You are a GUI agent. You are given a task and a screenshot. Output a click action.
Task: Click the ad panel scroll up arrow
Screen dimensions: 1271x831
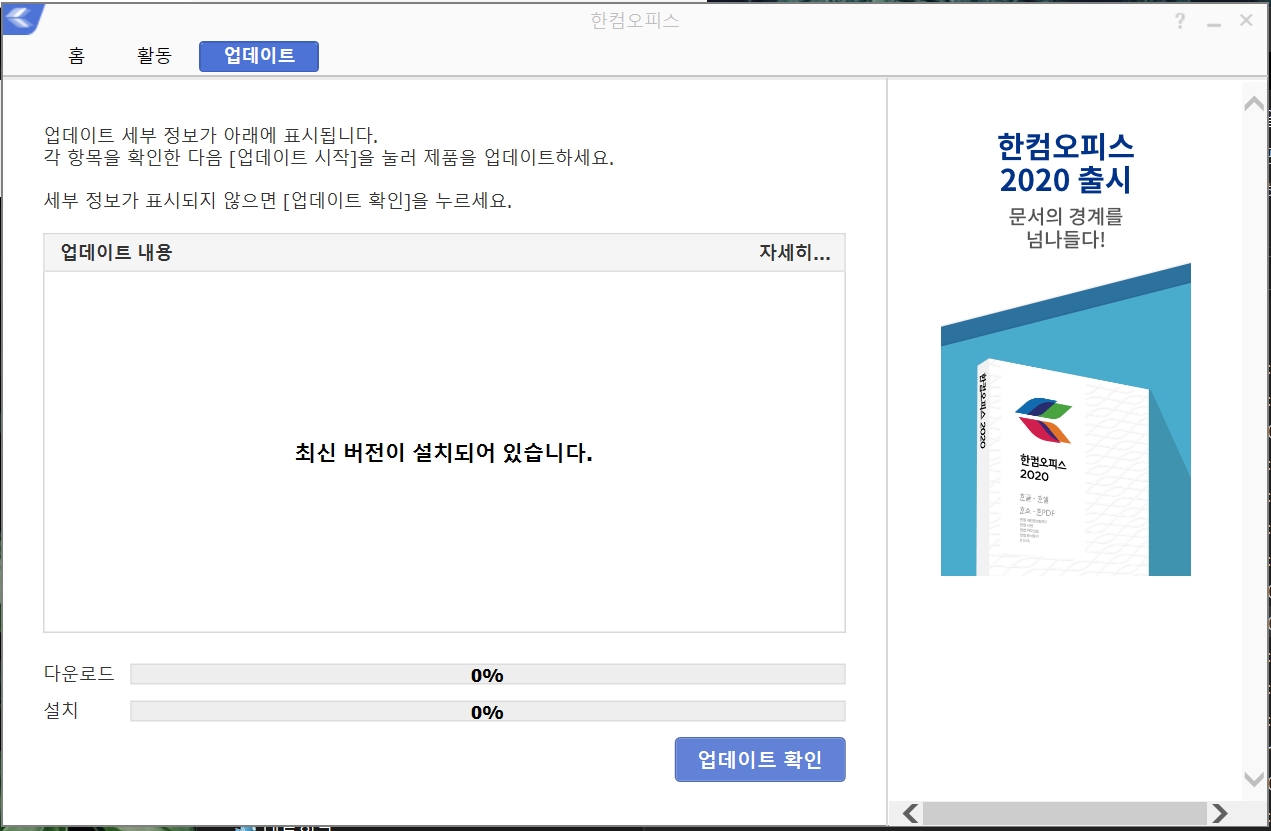pos(1254,103)
